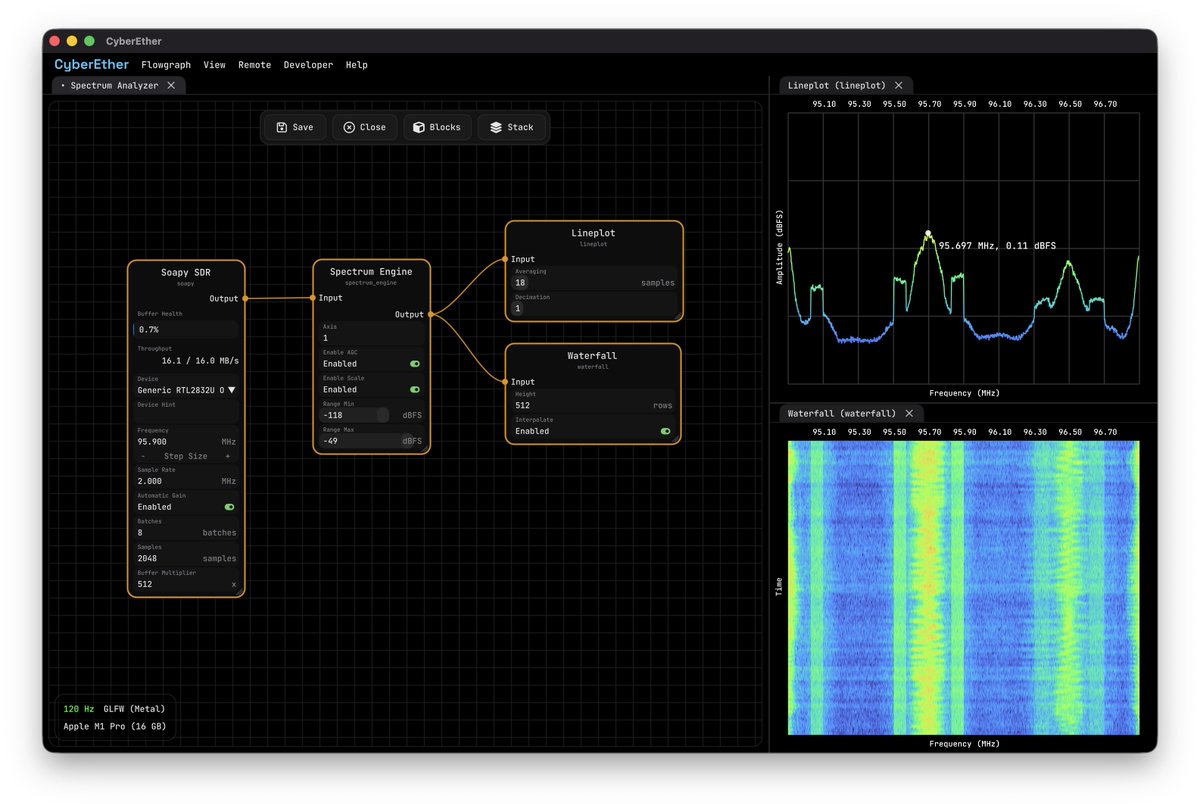The image size is (1200, 809).
Task: Toggle Enable AGC in Spectrum Engine
Action: tap(415, 364)
